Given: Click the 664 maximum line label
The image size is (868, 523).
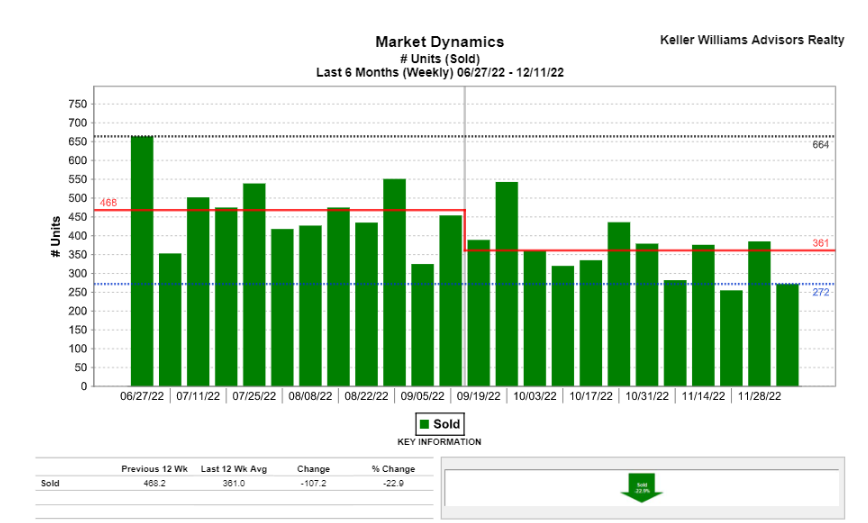Looking at the screenshot, I should [820, 144].
